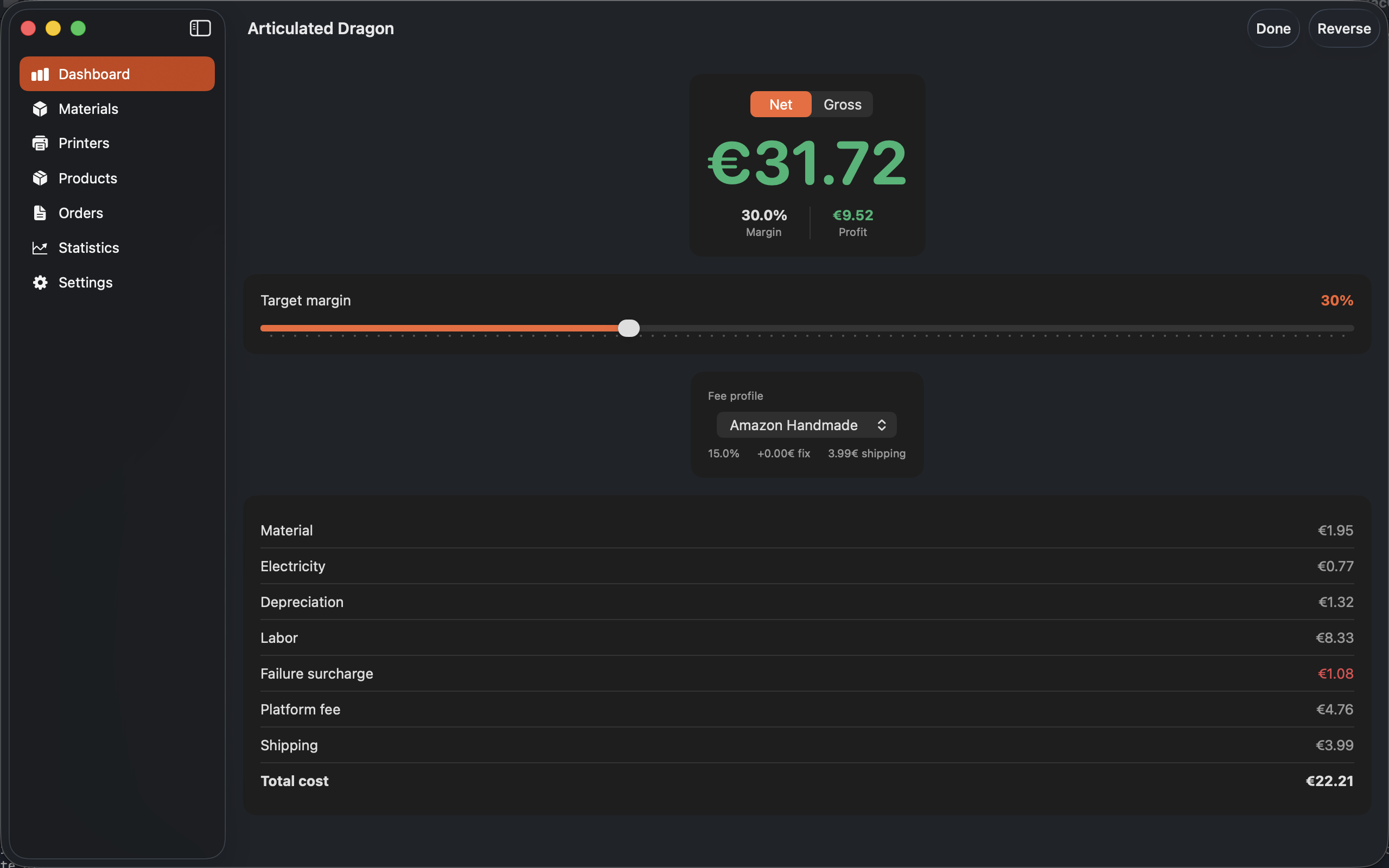The image size is (1389, 868).
Task: Click the Fee profile label
Action: (735, 396)
